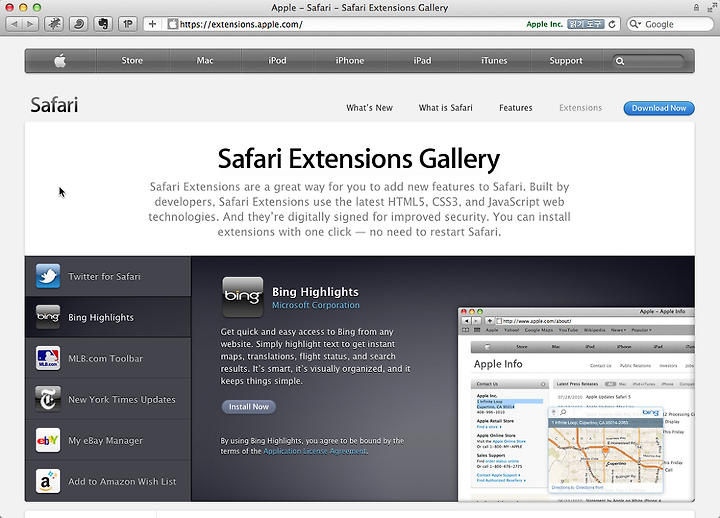Open the Mac tab in Apple navigation
Screen dimensions: 720x518
205,61
